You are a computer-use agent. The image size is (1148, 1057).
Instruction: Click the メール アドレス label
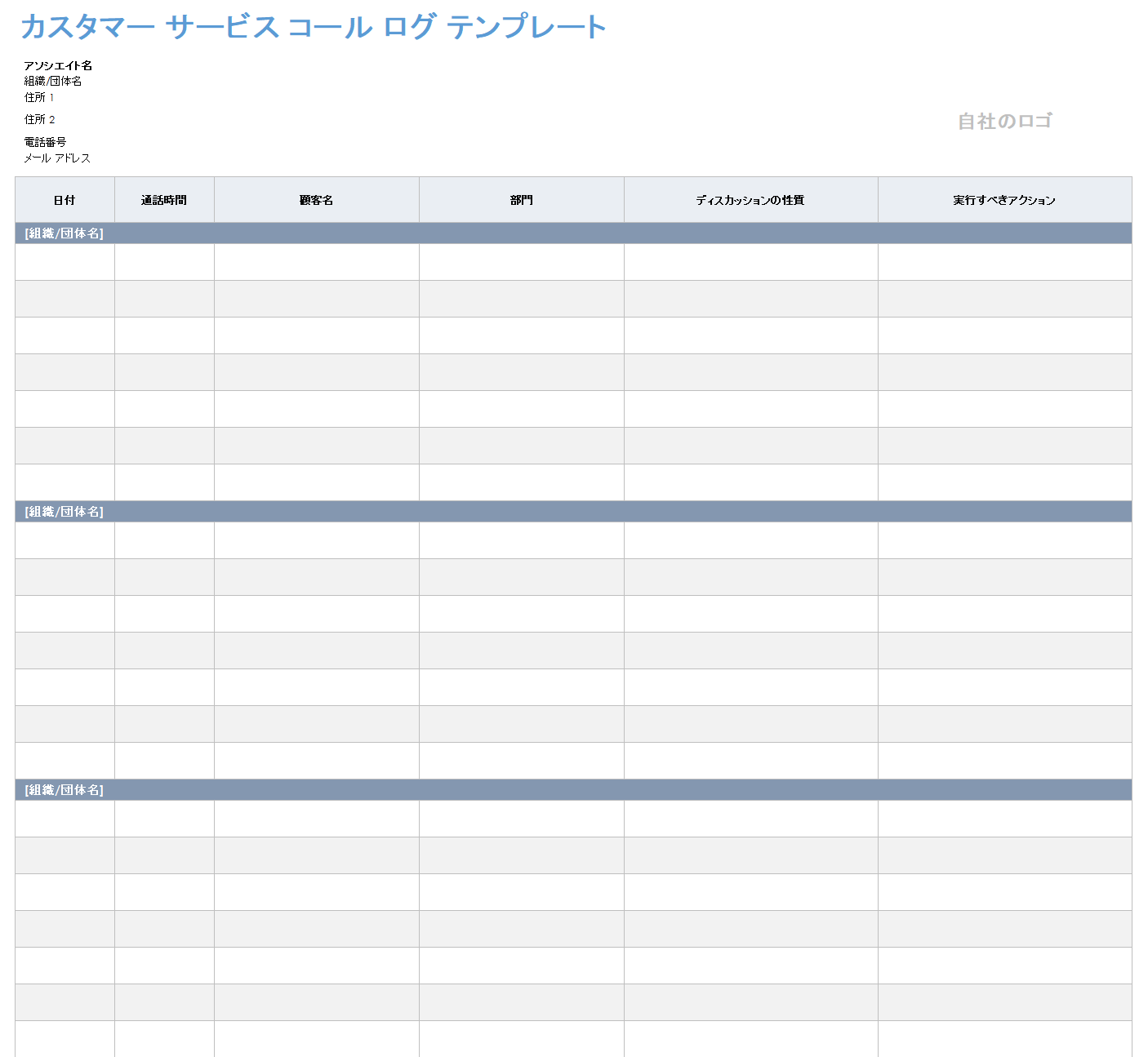click(57, 158)
